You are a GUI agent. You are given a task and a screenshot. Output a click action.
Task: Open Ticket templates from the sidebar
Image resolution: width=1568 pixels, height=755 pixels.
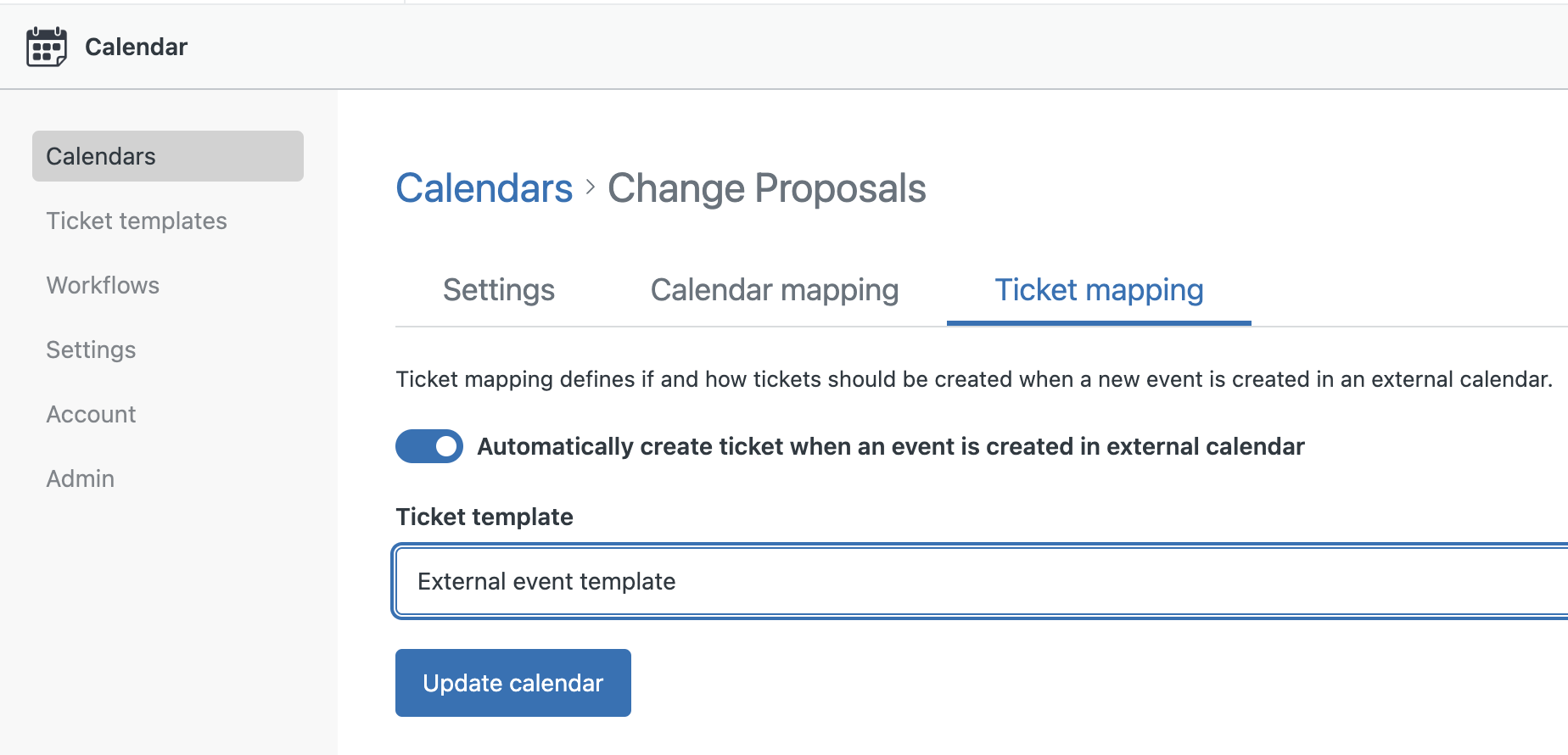(136, 221)
